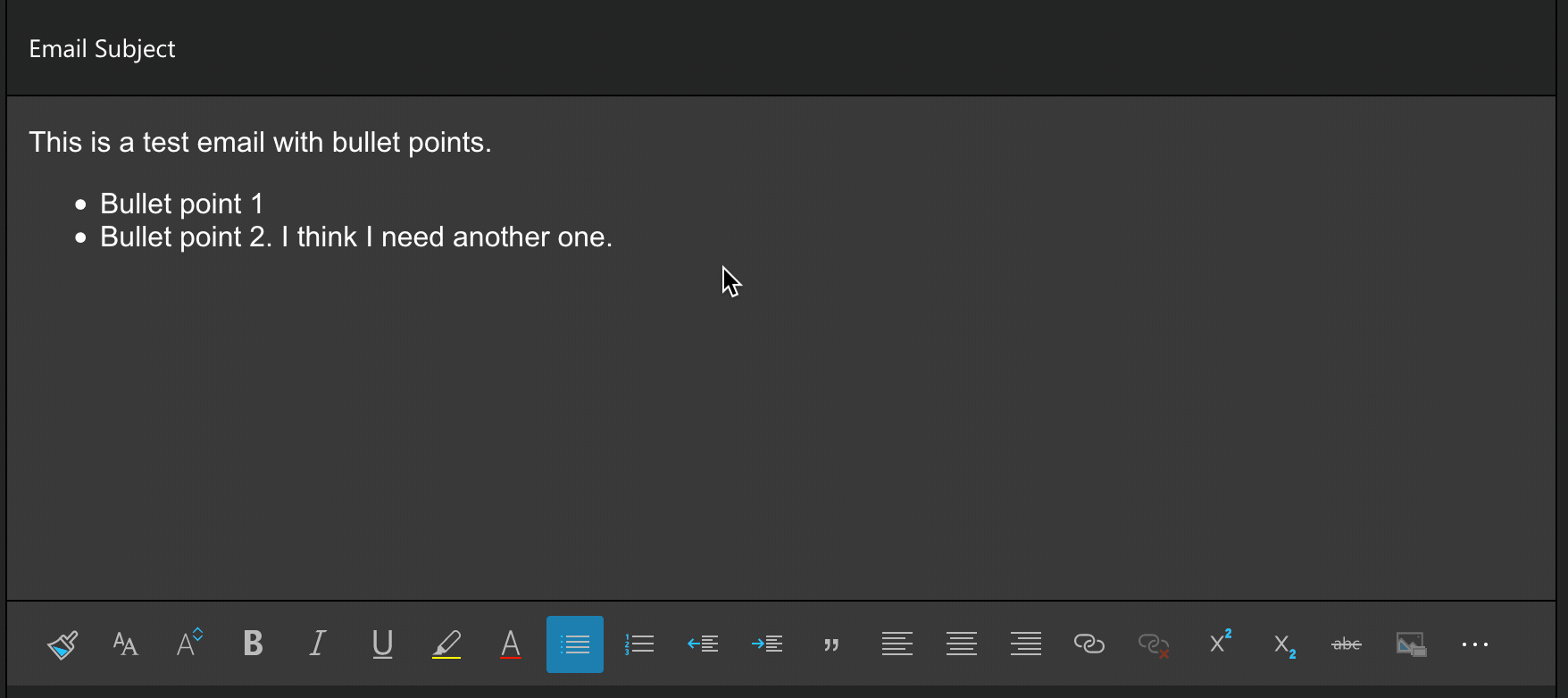Apply the red font color

coord(511,644)
